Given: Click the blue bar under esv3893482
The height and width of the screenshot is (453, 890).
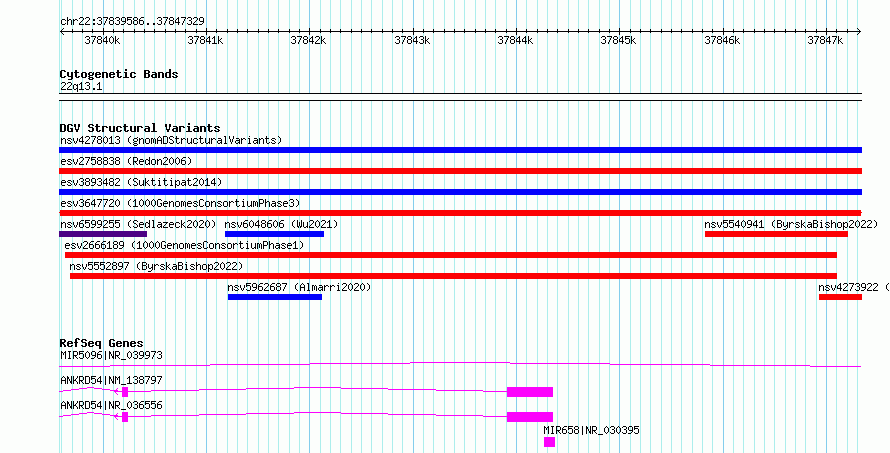Looking at the screenshot, I should click(460, 192).
